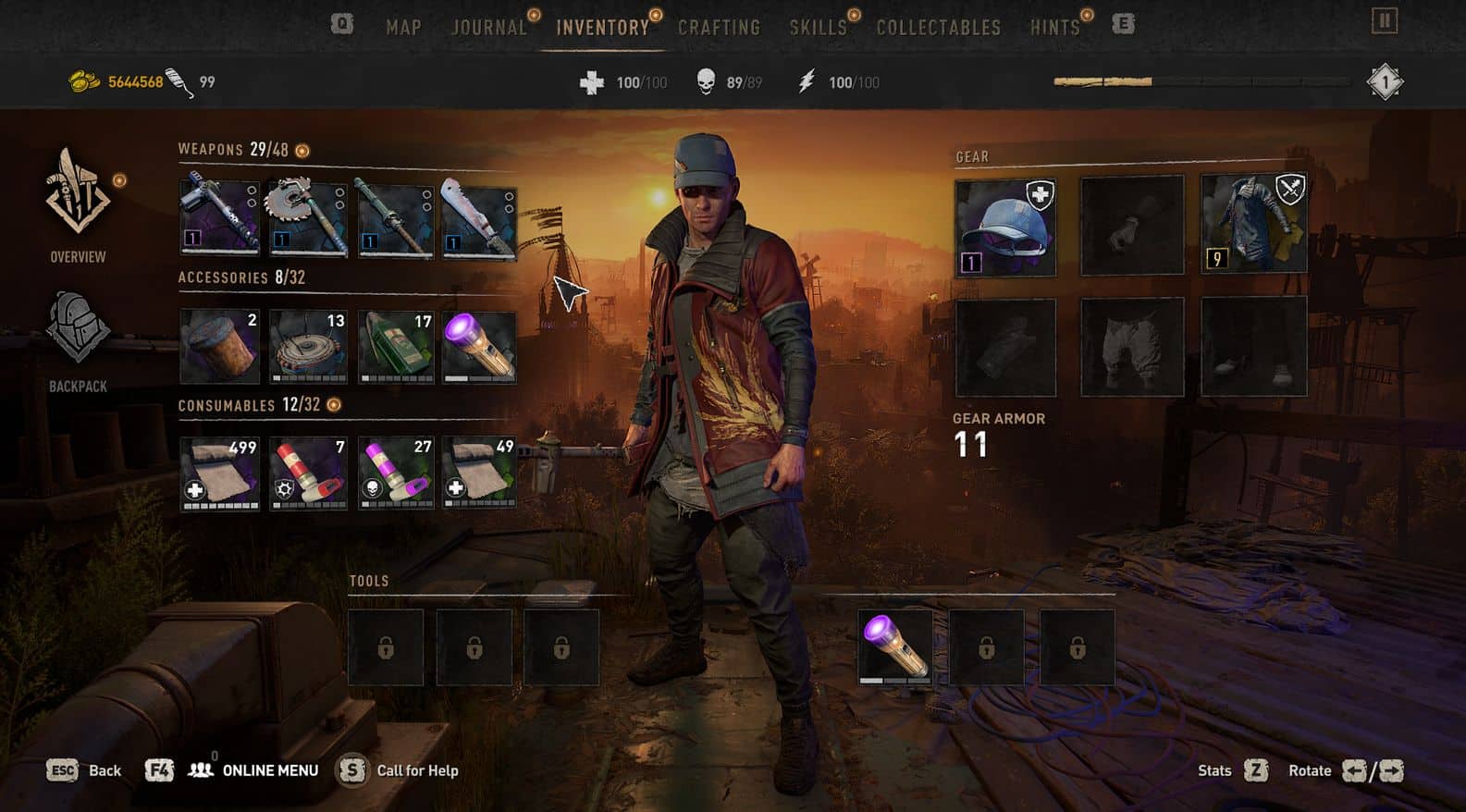Click the Back button
This screenshot has height=812, width=1466.
coord(84,770)
